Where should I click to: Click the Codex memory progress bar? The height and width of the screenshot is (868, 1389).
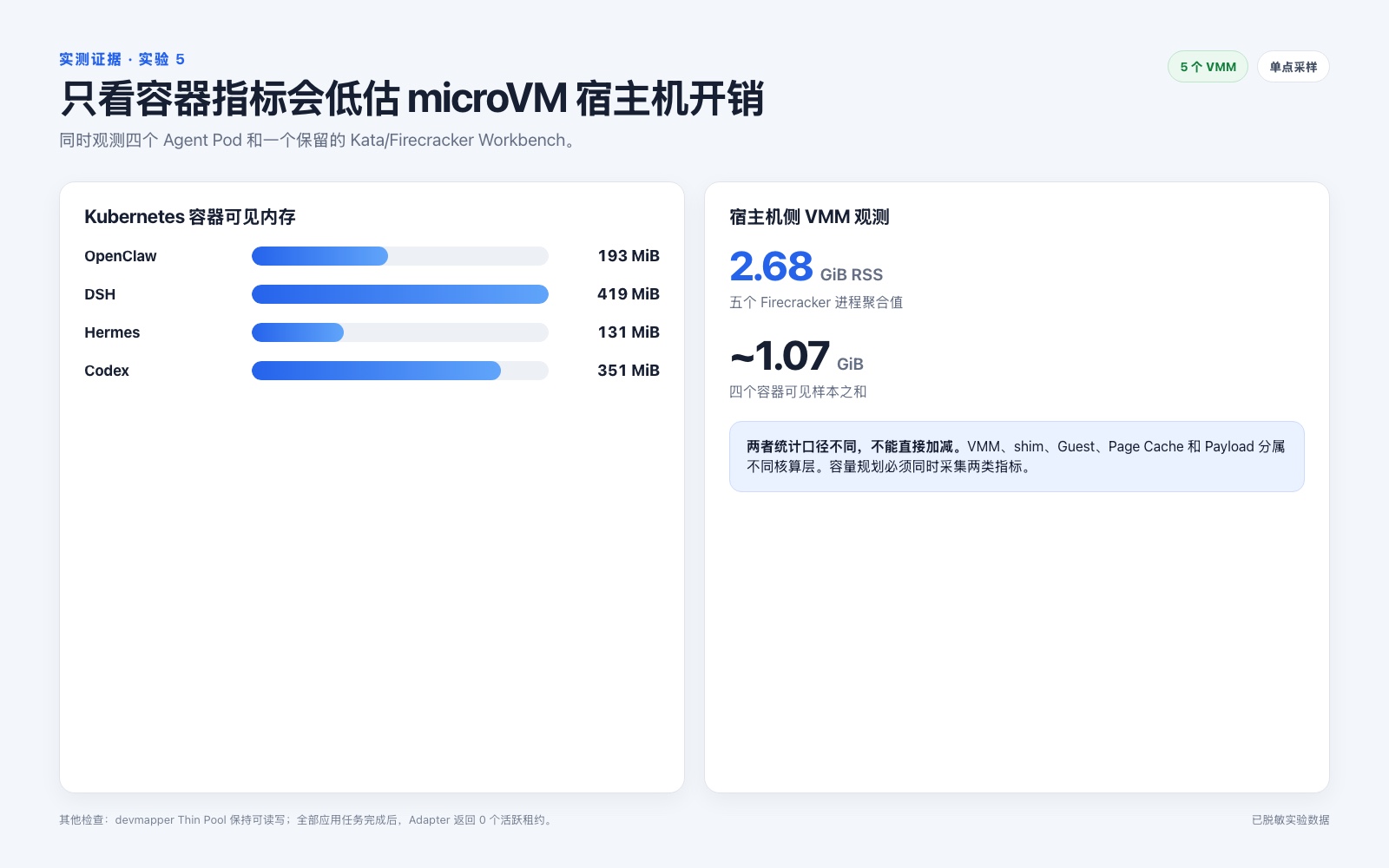(400, 371)
